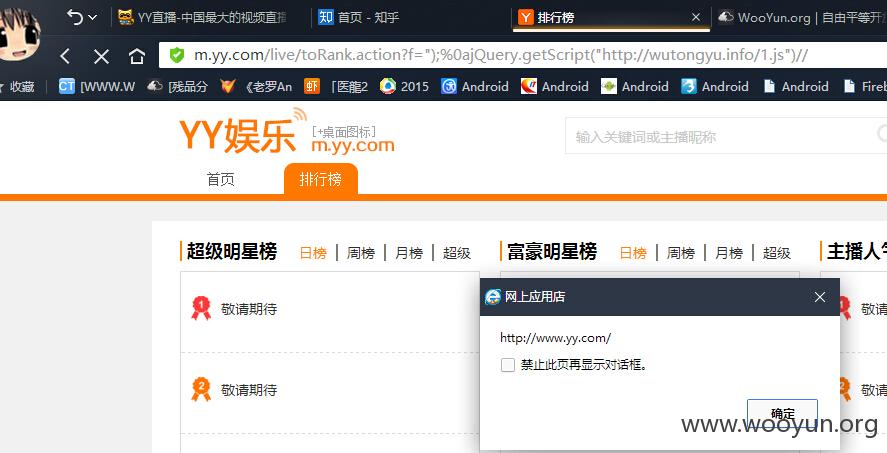Open the browser home page icon
Viewport: 887px width, 453px height.
point(137,56)
